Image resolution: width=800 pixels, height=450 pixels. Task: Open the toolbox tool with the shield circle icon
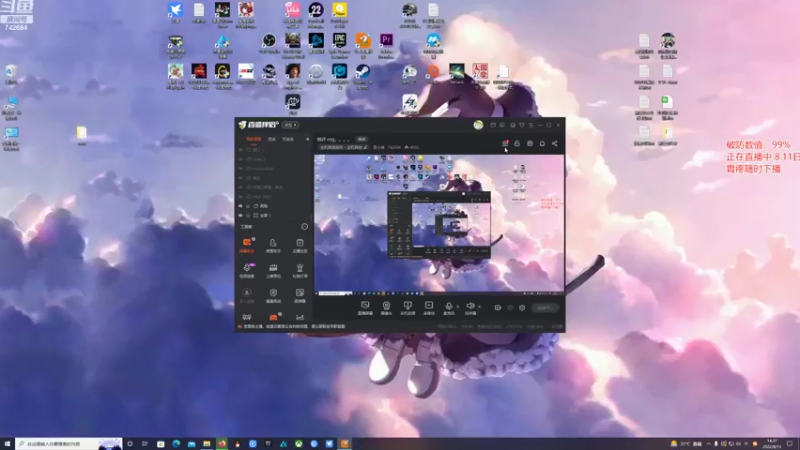pyautogui.click(x=273, y=295)
